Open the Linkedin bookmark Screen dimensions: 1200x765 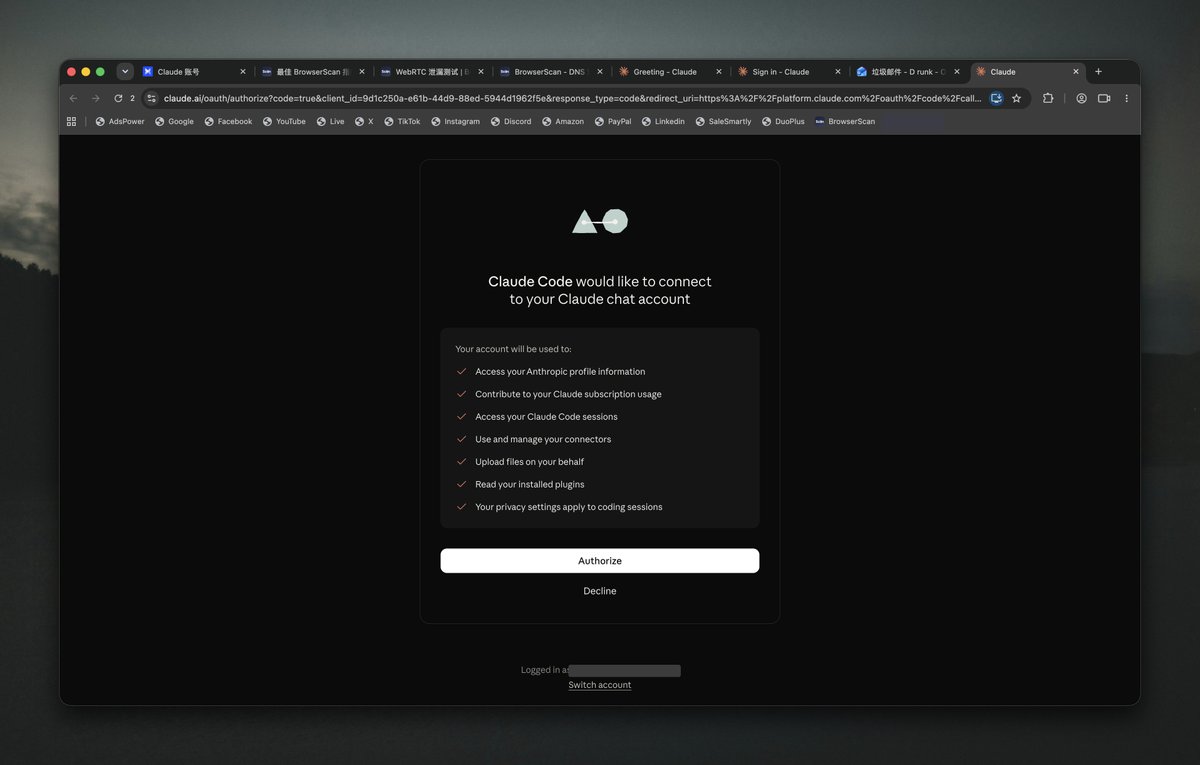click(663, 121)
